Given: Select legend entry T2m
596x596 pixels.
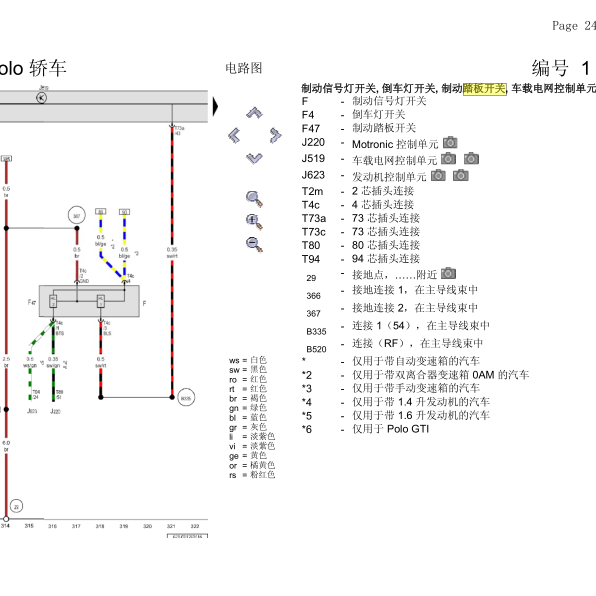Looking at the screenshot, I should [312, 191].
